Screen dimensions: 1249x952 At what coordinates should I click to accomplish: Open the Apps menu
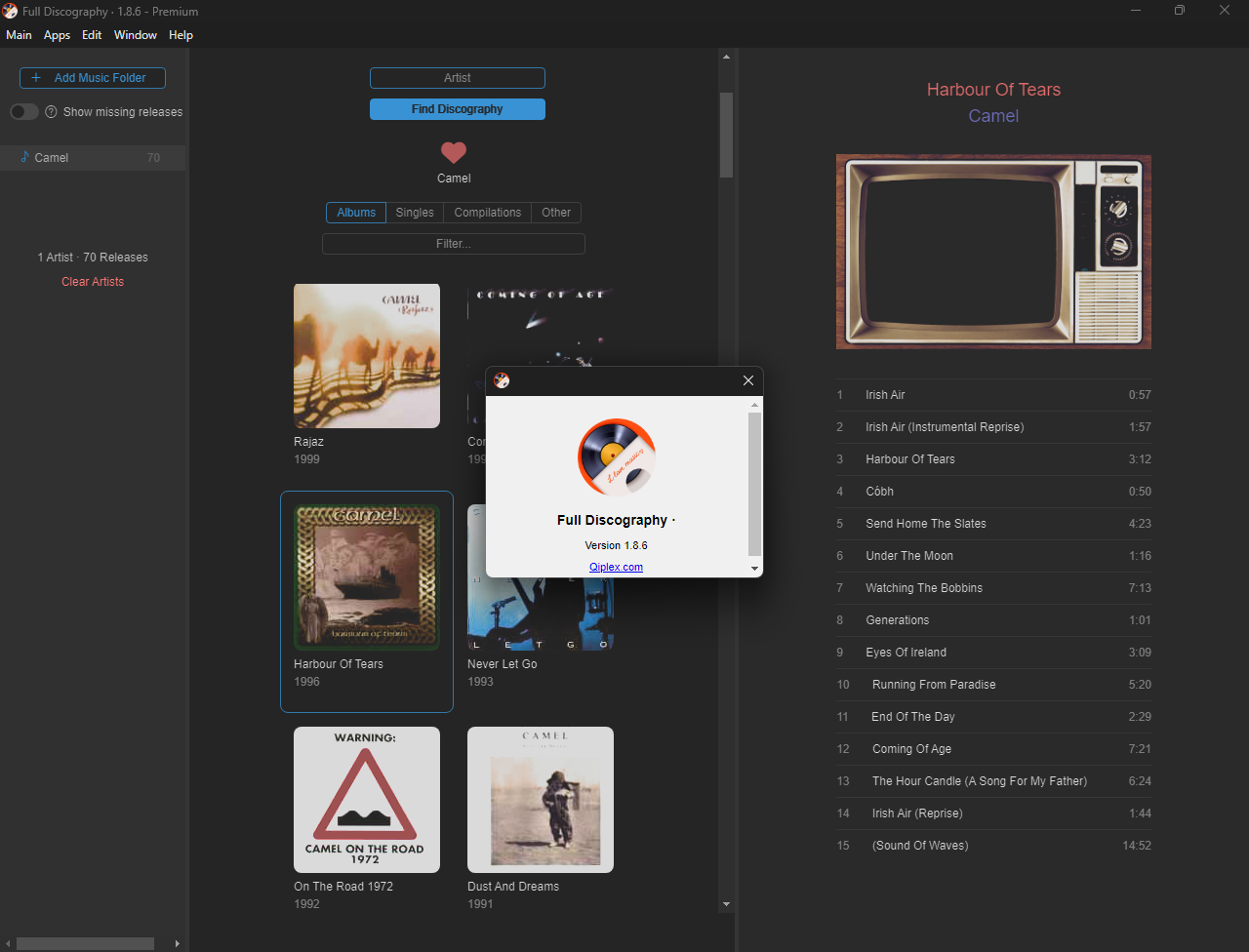coord(58,35)
